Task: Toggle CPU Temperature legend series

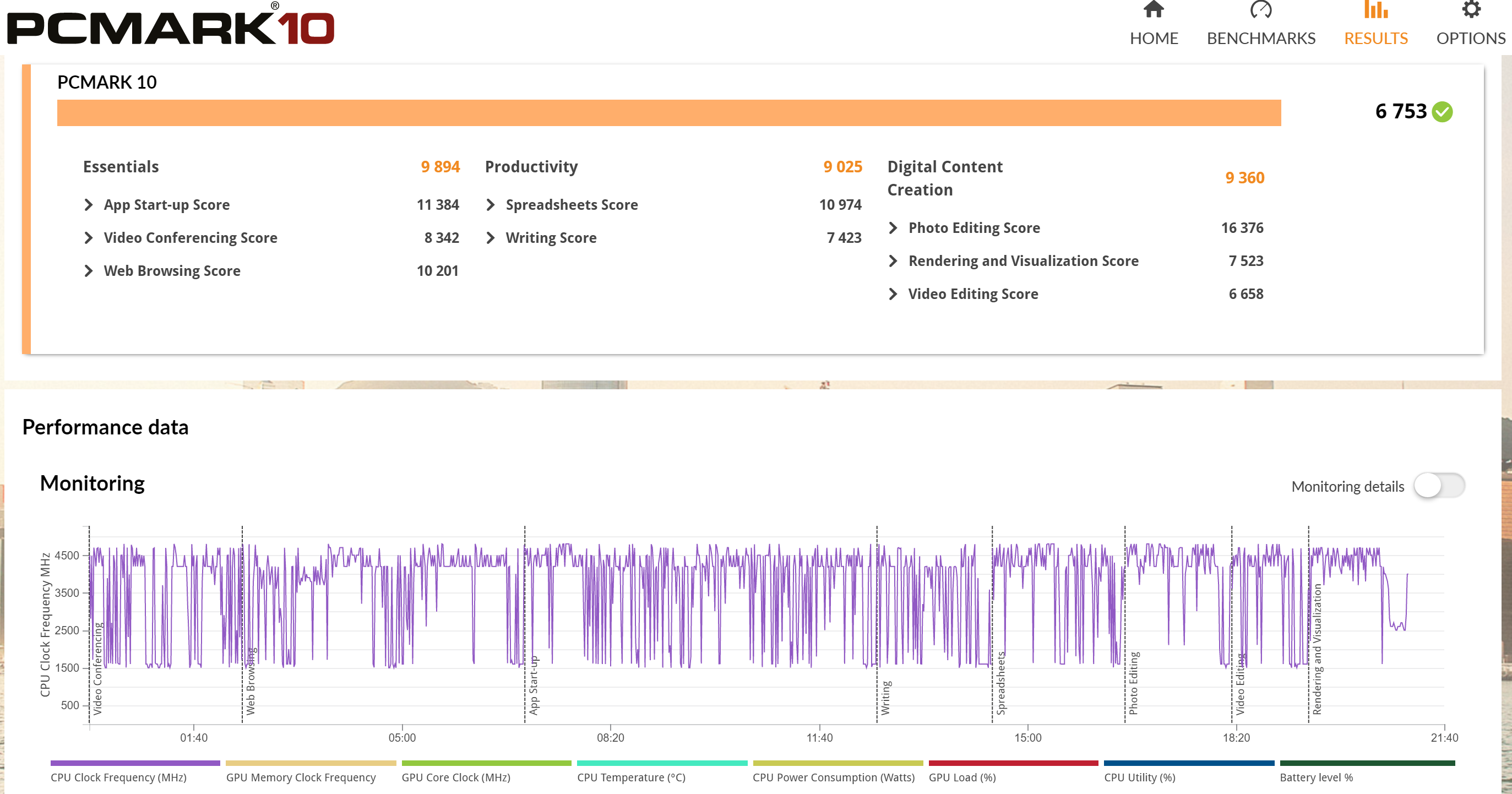Action: click(631, 777)
